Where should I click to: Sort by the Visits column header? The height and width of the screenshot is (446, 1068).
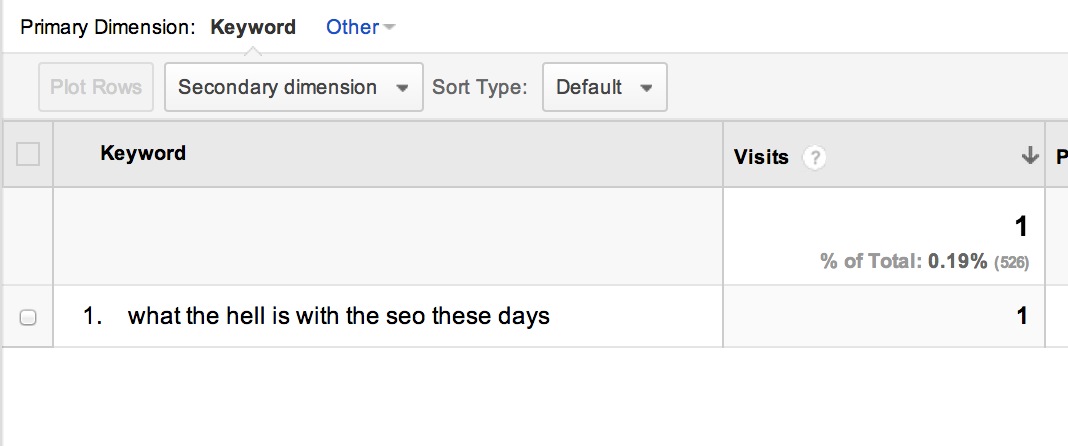761,157
